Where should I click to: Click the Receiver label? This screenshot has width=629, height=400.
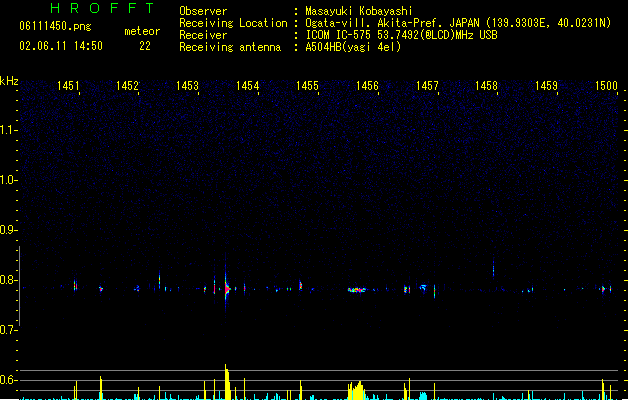tap(203, 35)
